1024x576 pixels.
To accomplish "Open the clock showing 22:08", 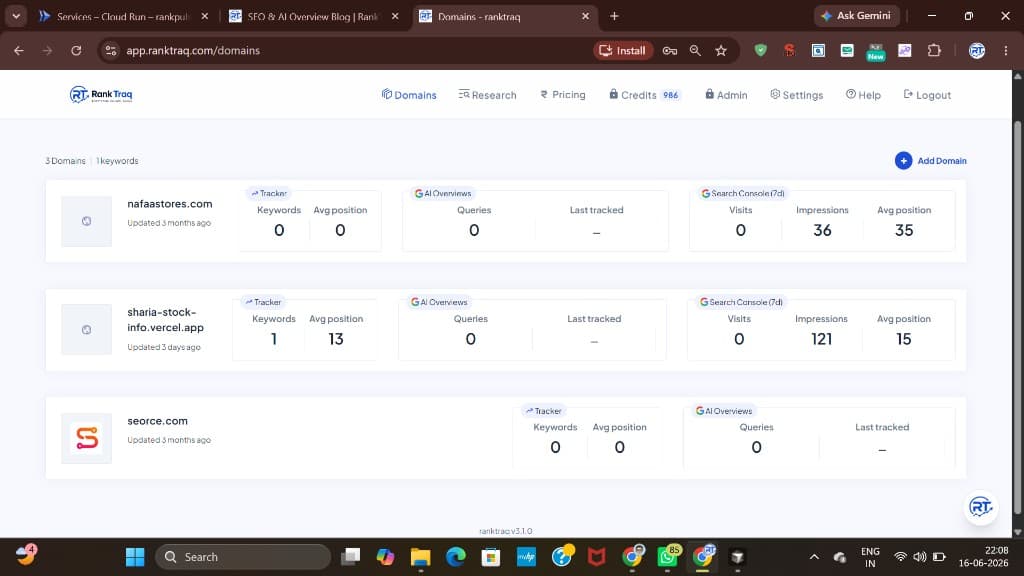I will pyautogui.click(x=983, y=556).
